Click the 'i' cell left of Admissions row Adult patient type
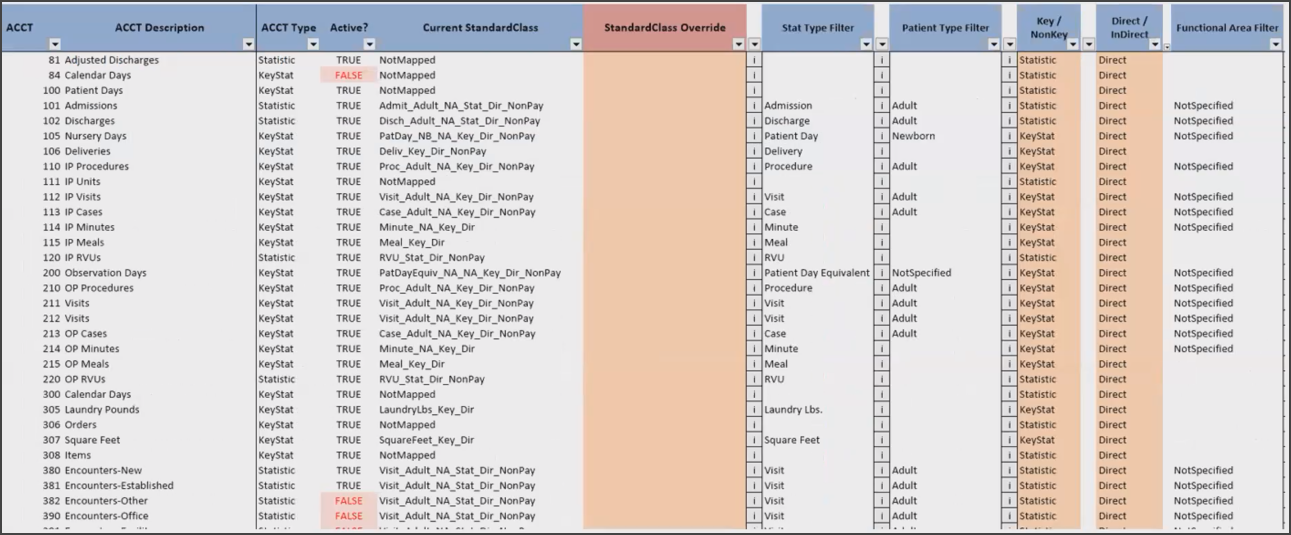The image size is (1291, 535). pos(882,105)
